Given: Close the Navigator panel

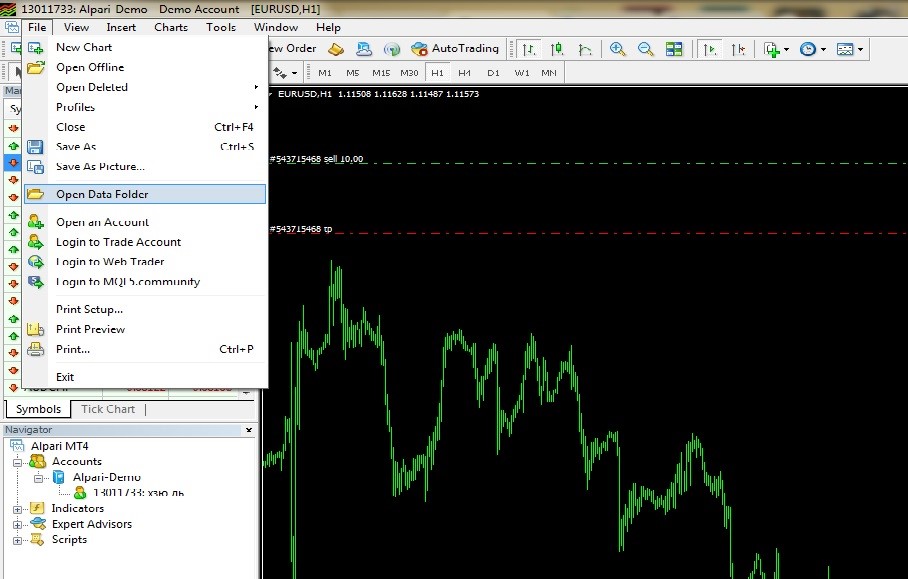Looking at the screenshot, I should [x=248, y=430].
